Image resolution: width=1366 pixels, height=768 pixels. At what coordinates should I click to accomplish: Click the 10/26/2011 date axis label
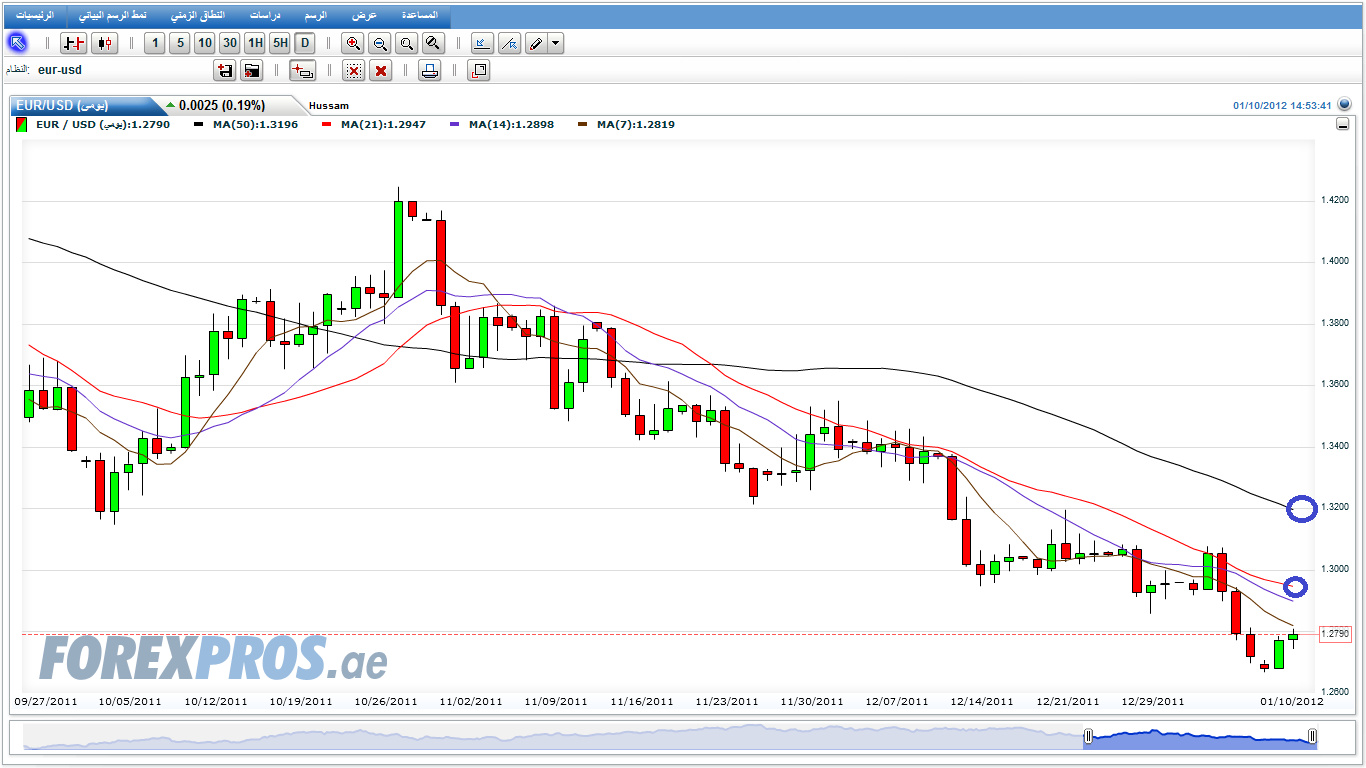(386, 702)
